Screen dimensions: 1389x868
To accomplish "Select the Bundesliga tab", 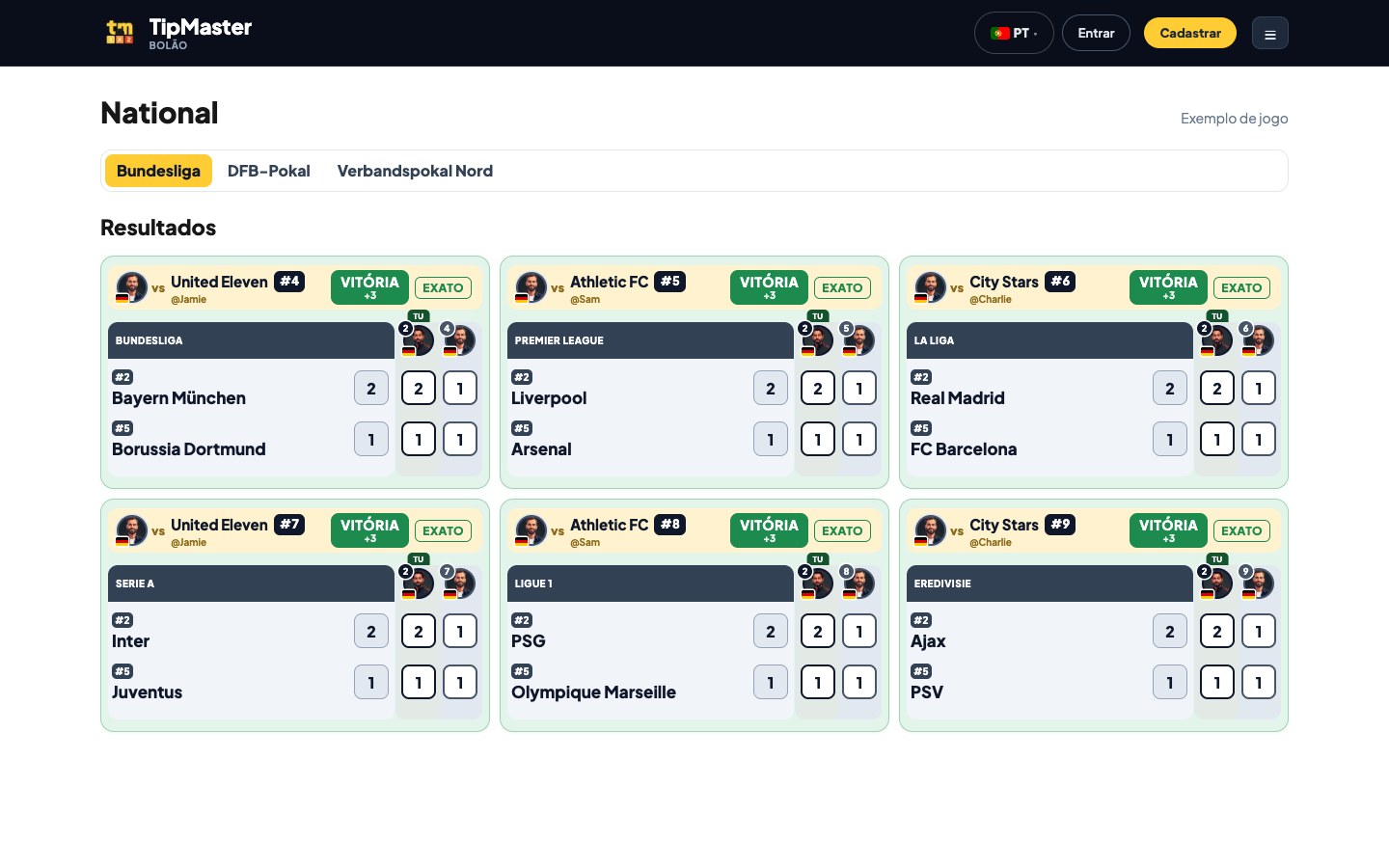I will tap(158, 171).
